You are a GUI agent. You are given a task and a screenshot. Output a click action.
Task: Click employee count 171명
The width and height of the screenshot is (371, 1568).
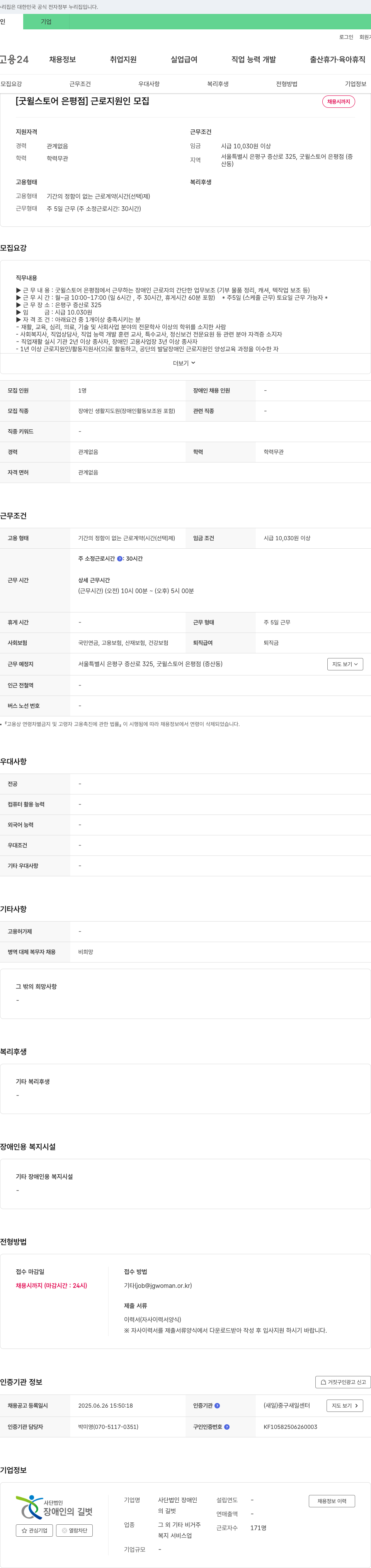[x=258, y=1528]
